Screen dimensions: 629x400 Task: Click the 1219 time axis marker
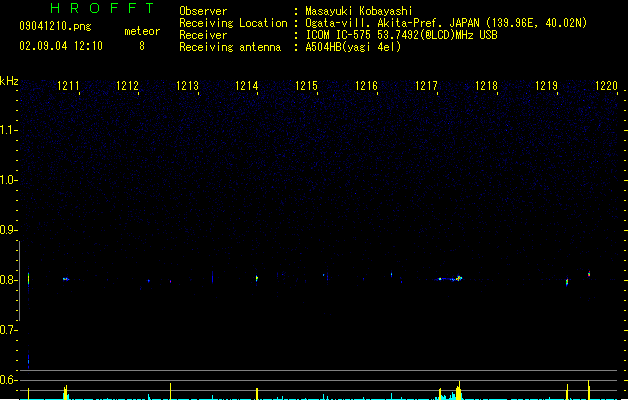546,86
